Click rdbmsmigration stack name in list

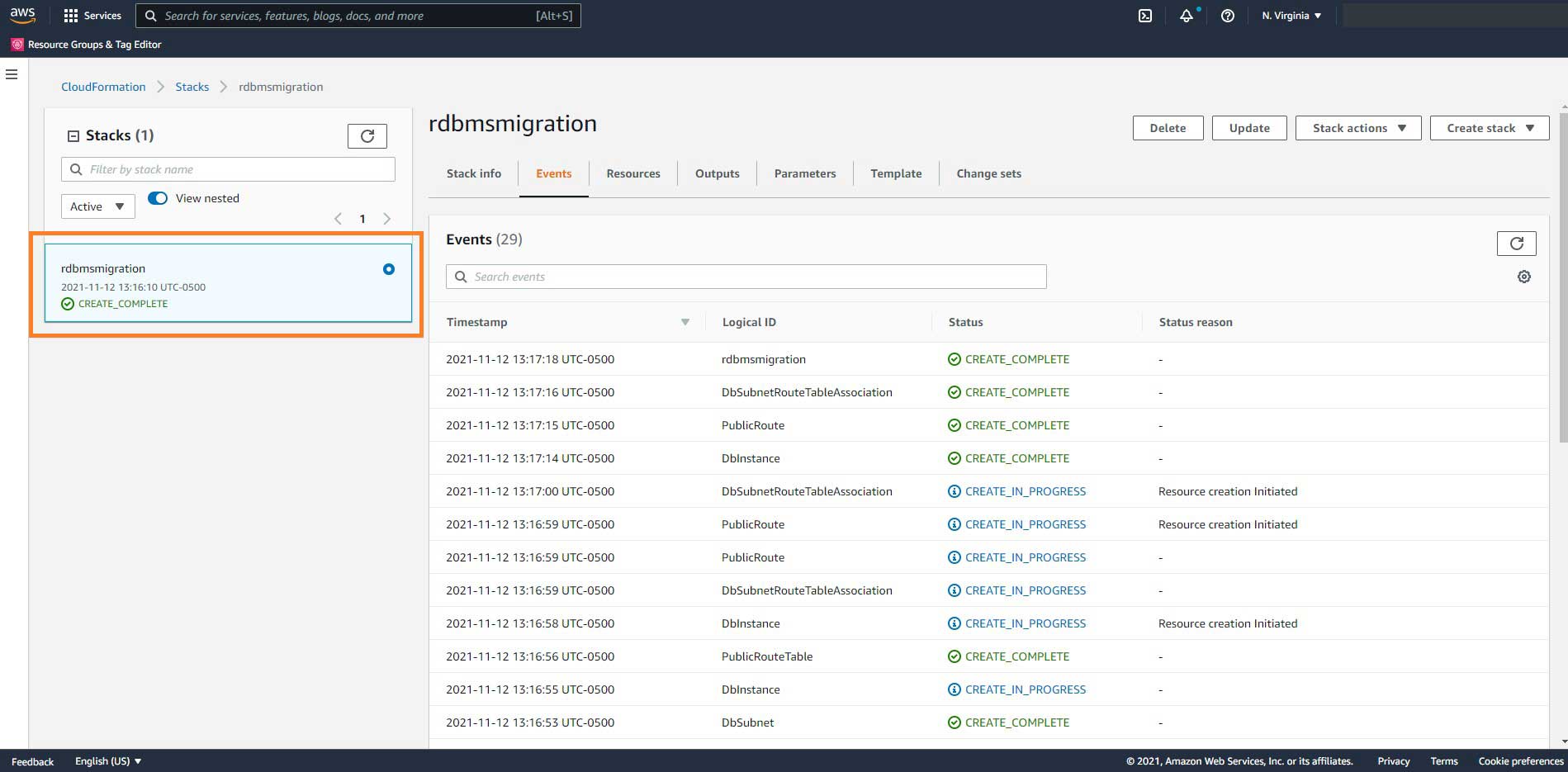click(103, 268)
